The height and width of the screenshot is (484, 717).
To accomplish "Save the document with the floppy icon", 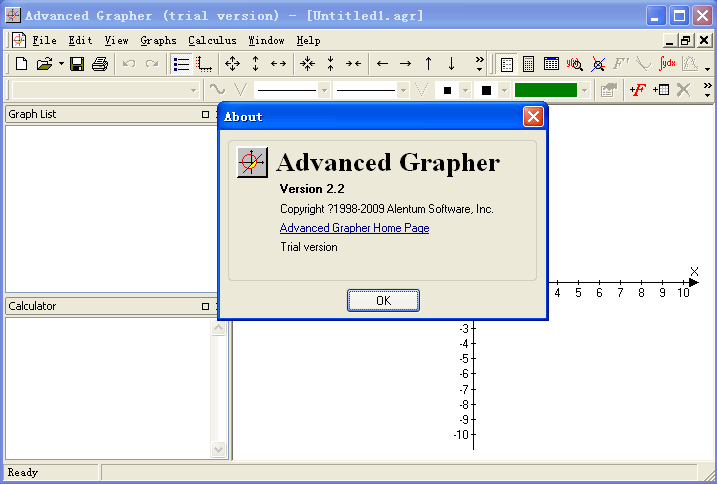I will (x=77, y=64).
